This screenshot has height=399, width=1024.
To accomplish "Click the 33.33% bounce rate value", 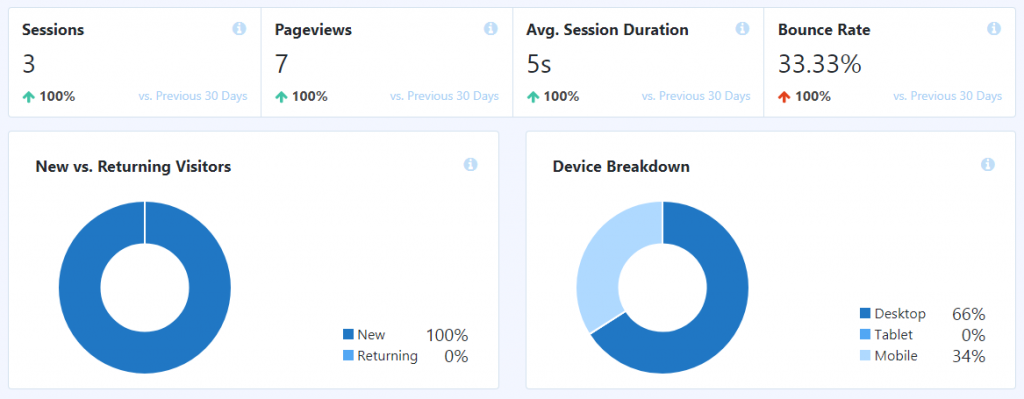I will coord(820,64).
